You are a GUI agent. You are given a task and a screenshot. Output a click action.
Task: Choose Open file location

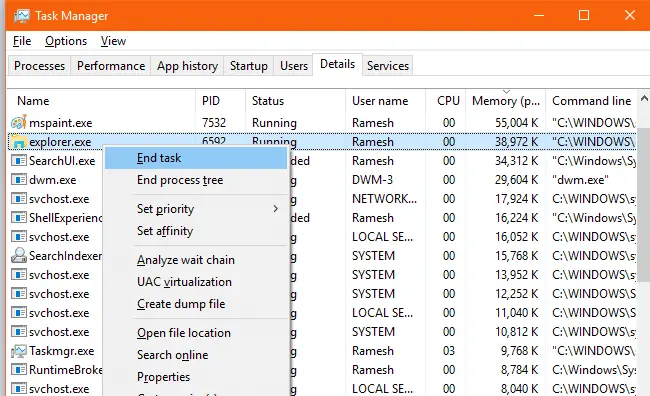pos(196,333)
